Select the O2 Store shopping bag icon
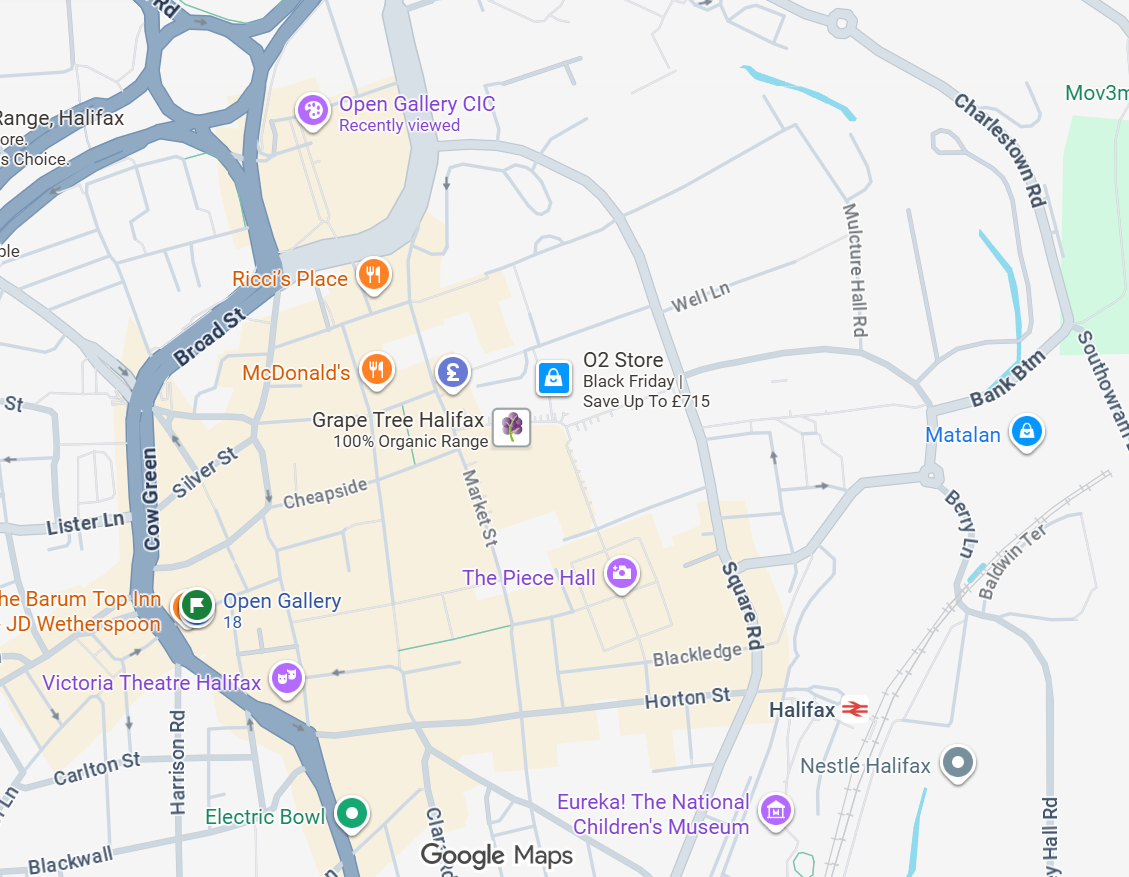Image resolution: width=1129 pixels, height=877 pixels. click(554, 378)
